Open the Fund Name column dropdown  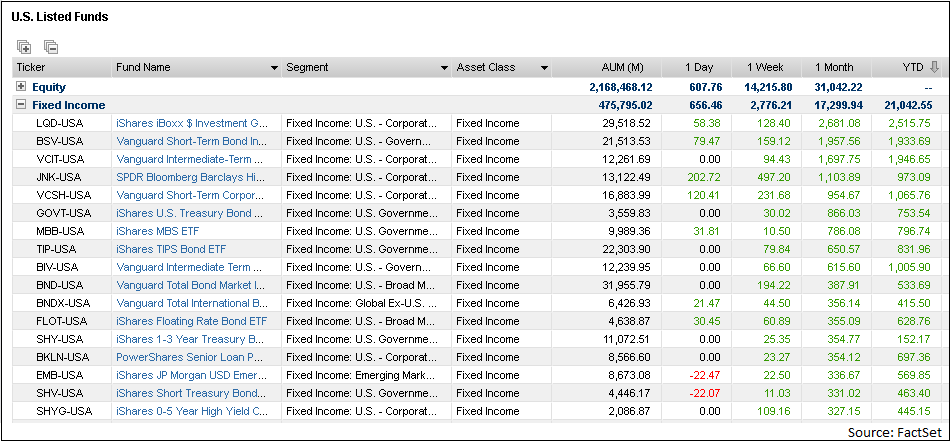click(x=274, y=68)
